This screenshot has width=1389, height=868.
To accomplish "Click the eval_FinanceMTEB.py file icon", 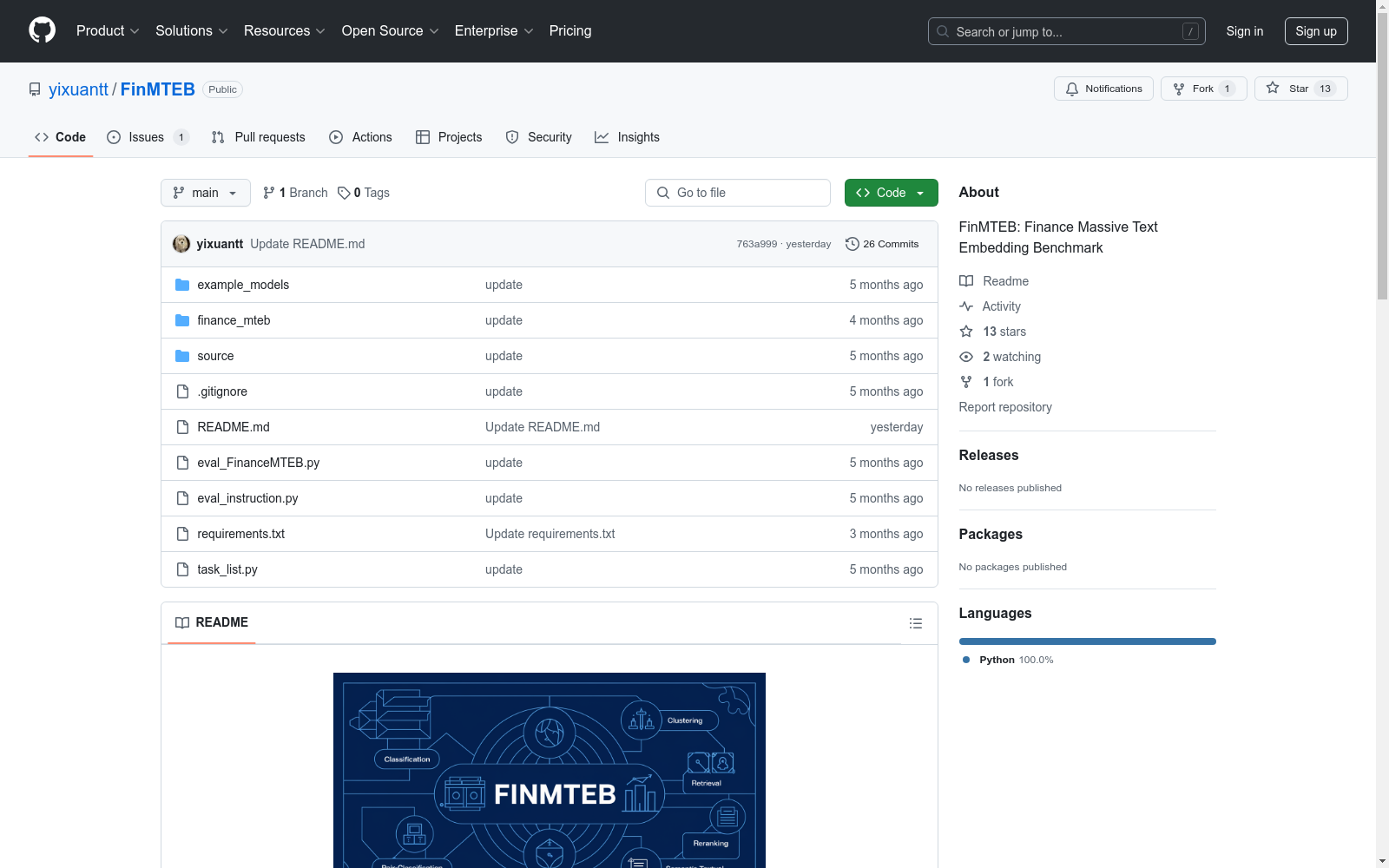I will (182, 463).
